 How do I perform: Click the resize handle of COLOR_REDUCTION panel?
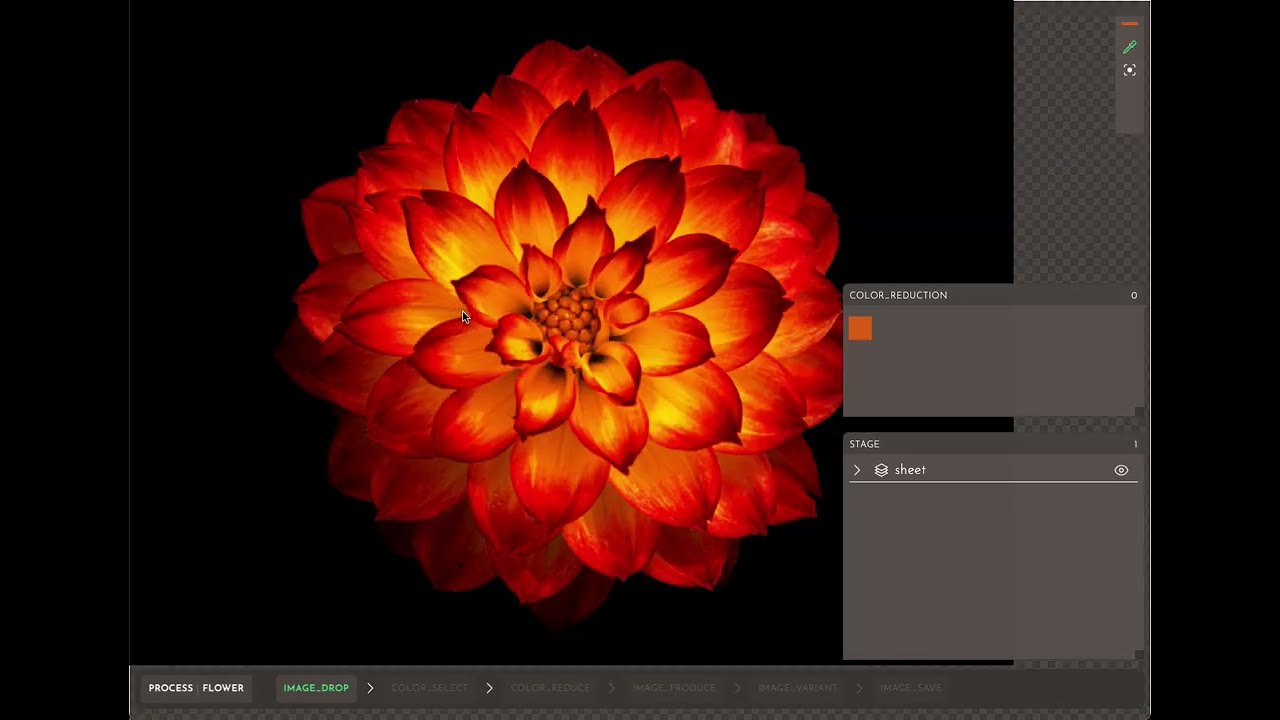(1139, 412)
